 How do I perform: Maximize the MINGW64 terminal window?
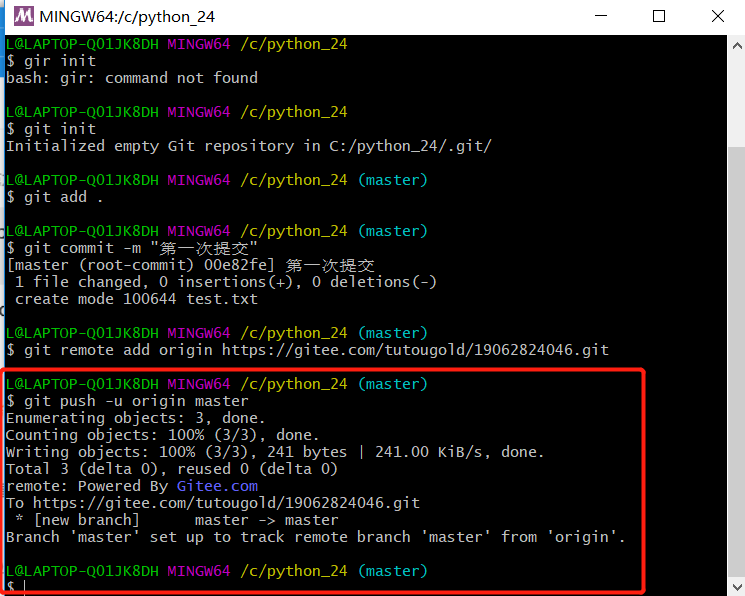(659, 16)
